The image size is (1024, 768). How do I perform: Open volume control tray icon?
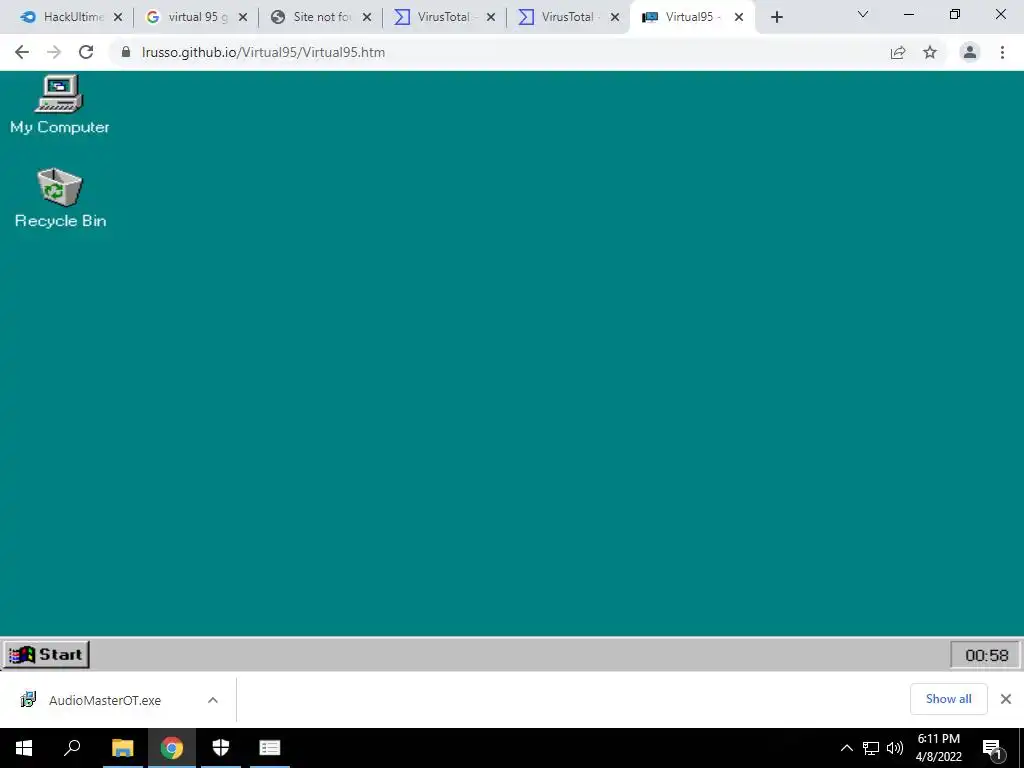pyautogui.click(x=895, y=748)
